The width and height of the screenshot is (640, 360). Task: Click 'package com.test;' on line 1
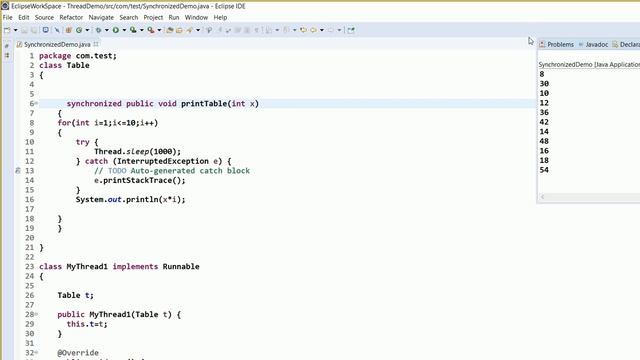tap(78, 56)
